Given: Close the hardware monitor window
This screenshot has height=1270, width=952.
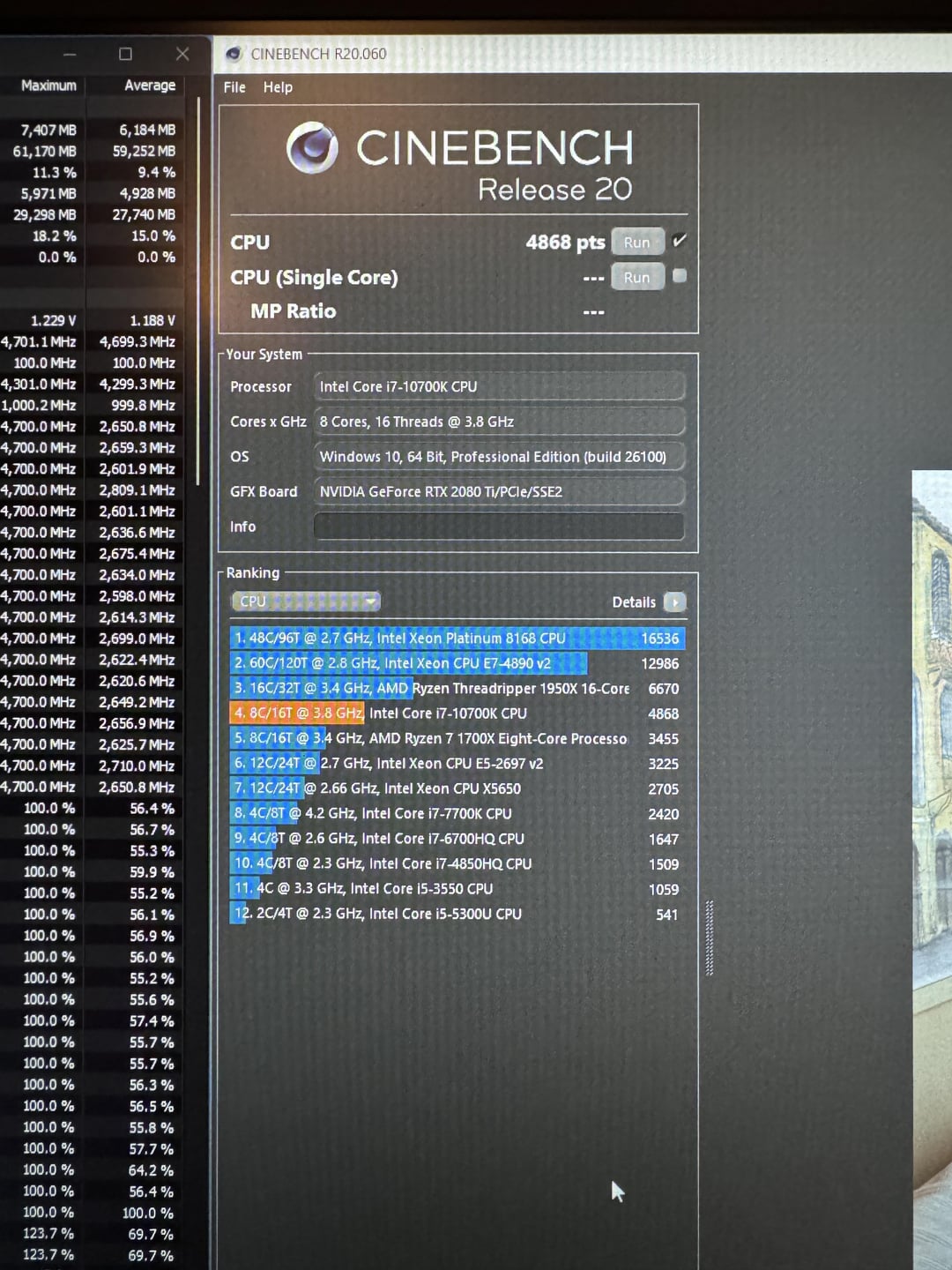Looking at the screenshot, I should [182, 54].
